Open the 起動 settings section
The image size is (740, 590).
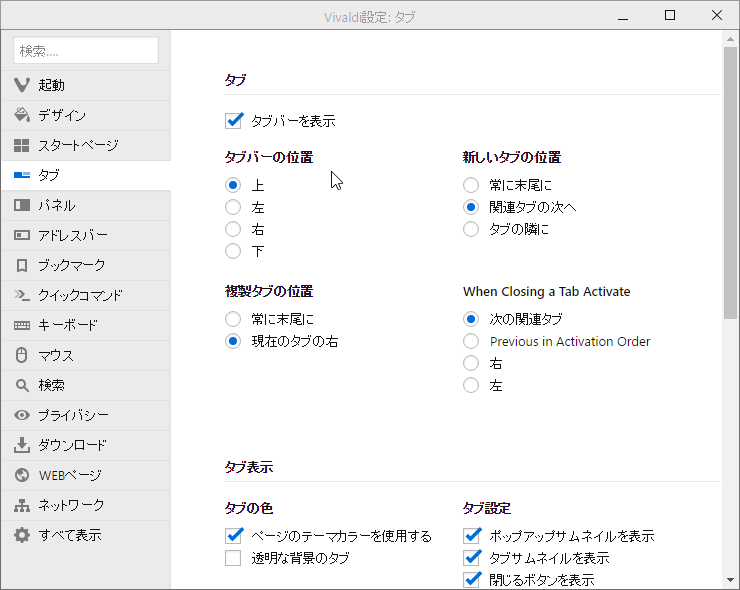point(86,85)
